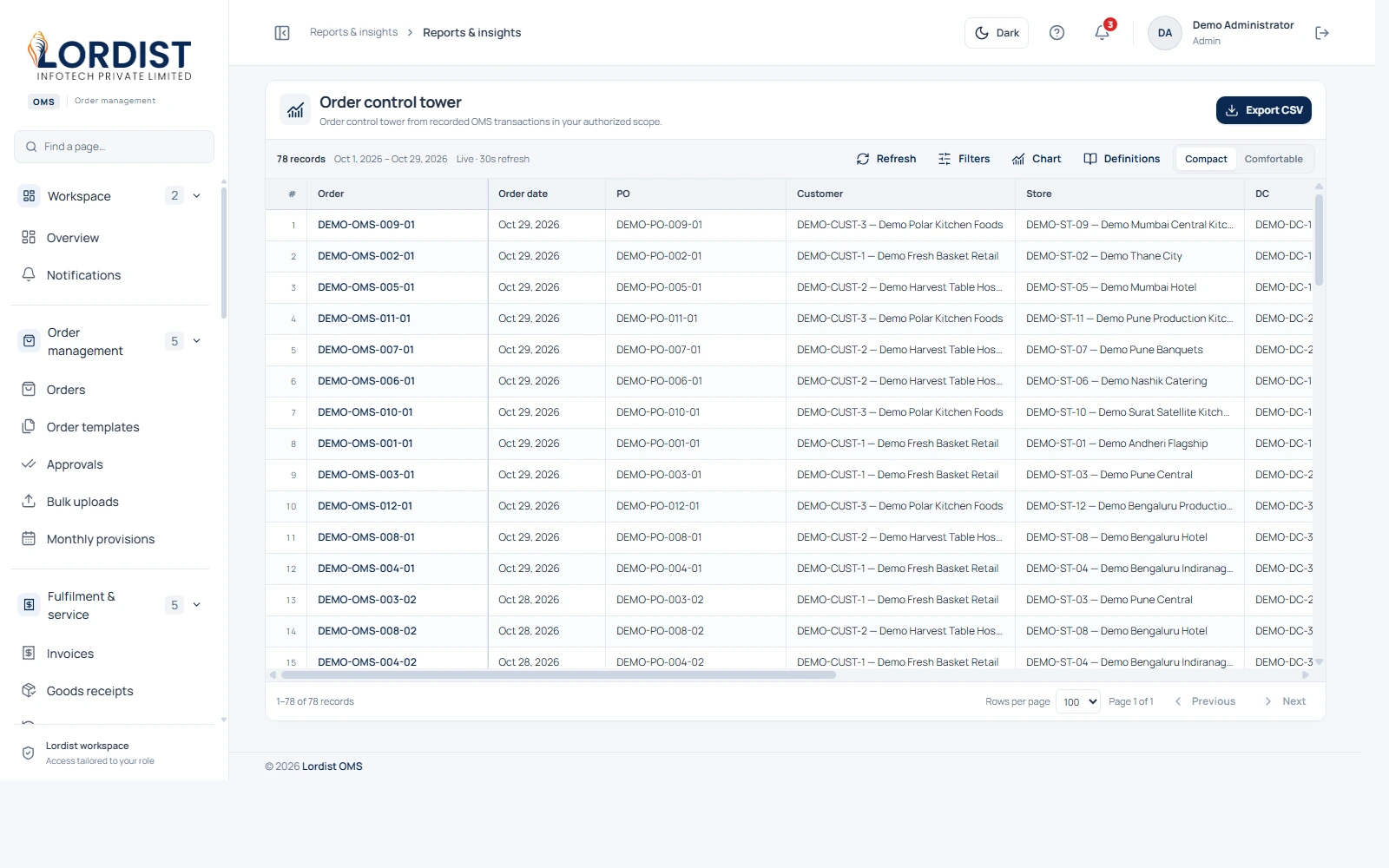
Task: Click the Approvals double-check icon
Action: click(29, 464)
